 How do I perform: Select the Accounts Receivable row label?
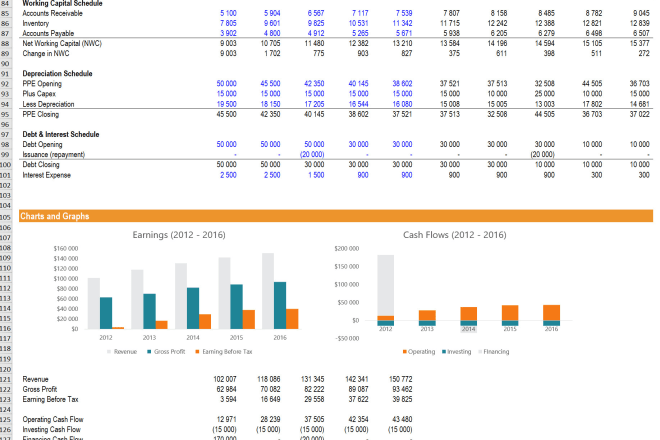[52, 13]
